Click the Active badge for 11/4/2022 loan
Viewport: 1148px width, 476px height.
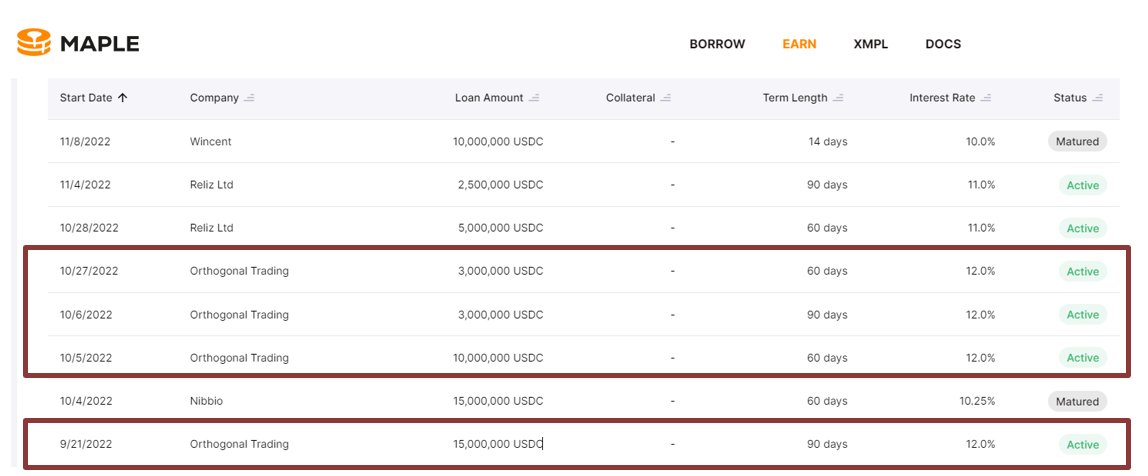(x=1083, y=185)
